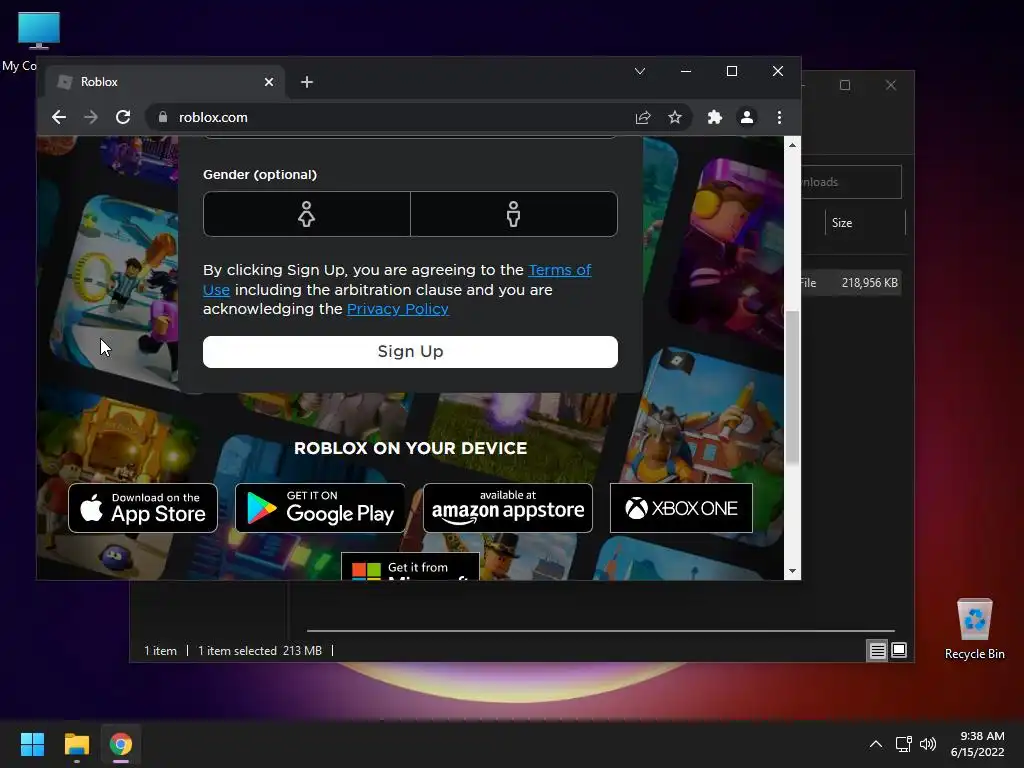Viewport: 1024px width, 768px height.
Task: Open the Chrome profile avatar
Action: (x=746, y=118)
